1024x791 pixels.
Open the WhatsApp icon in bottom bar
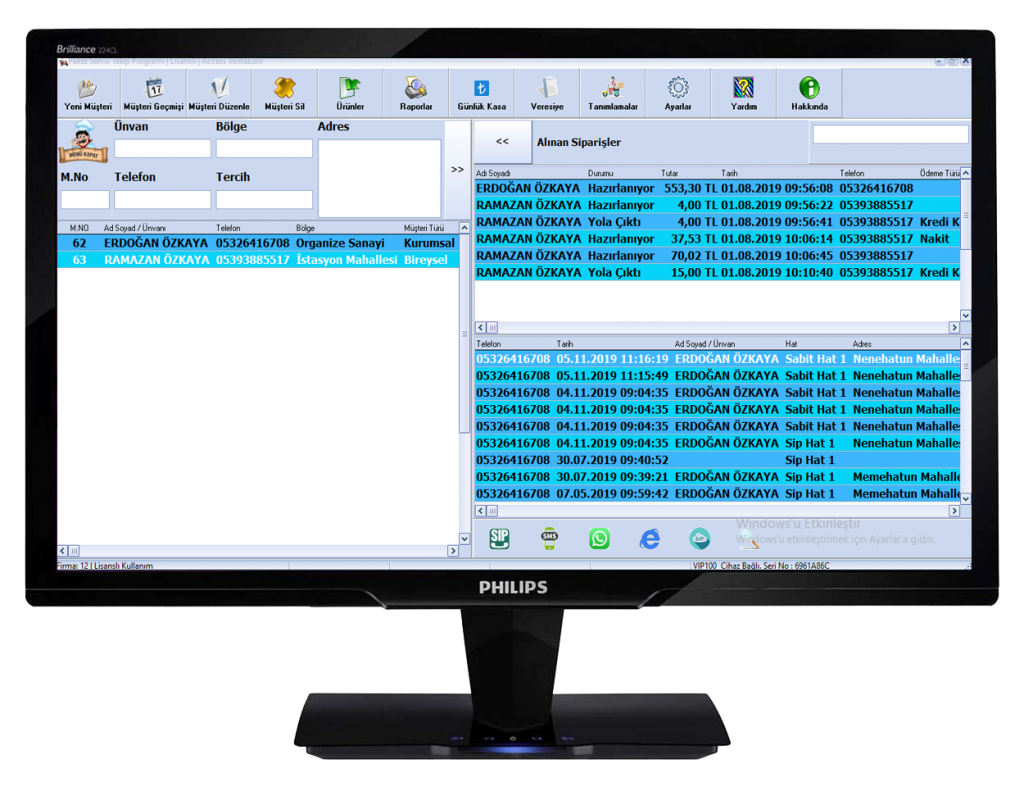coord(599,538)
